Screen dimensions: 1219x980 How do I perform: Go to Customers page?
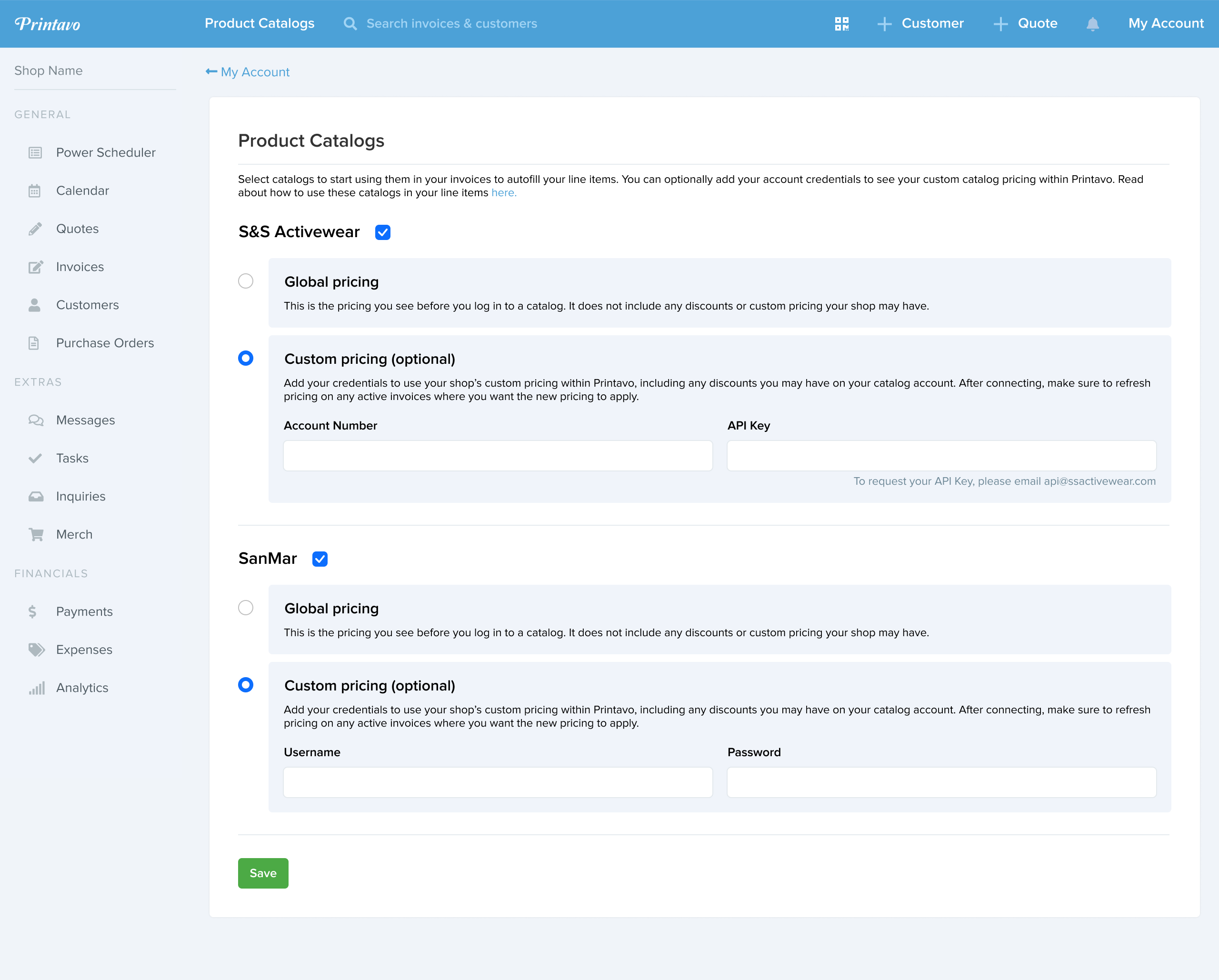pos(88,305)
